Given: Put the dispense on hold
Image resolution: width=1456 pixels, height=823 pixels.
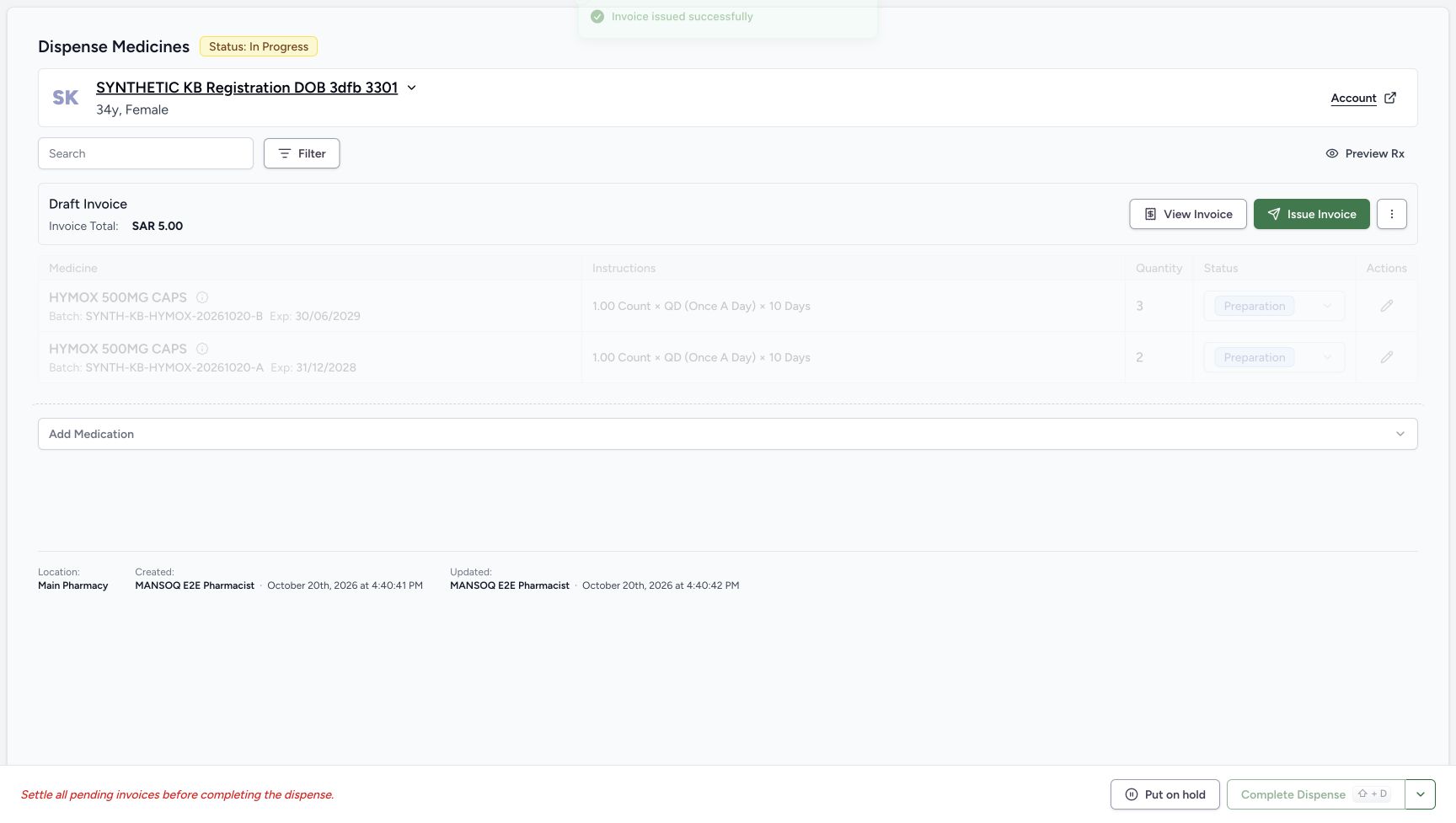Looking at the screenshot, I should point(1164,794).
